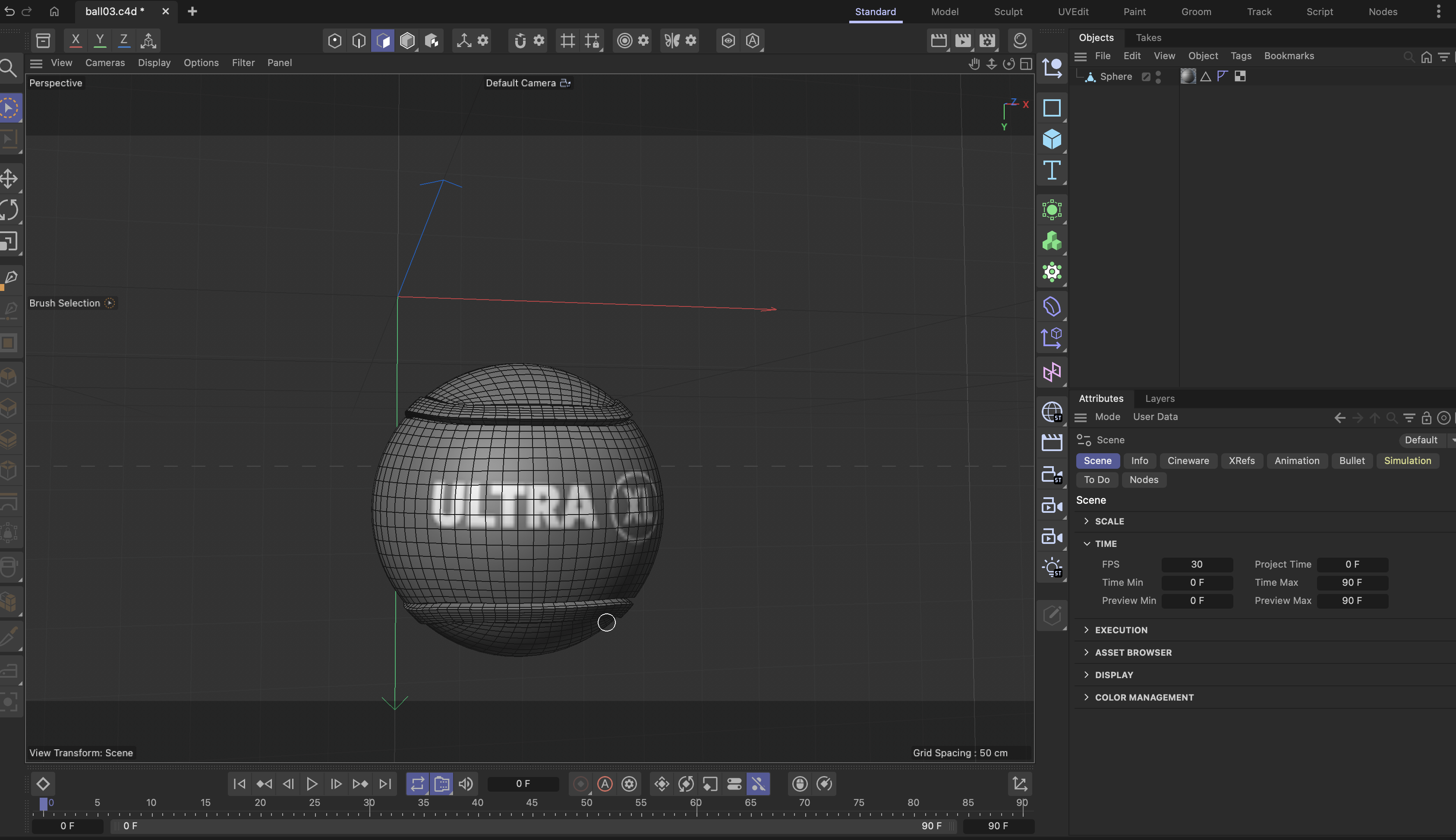The height and width of the screenshot is (840, 1456).
Task: Open Render Settings clapperboard gear icon
Action: click(x=987, y=41)
